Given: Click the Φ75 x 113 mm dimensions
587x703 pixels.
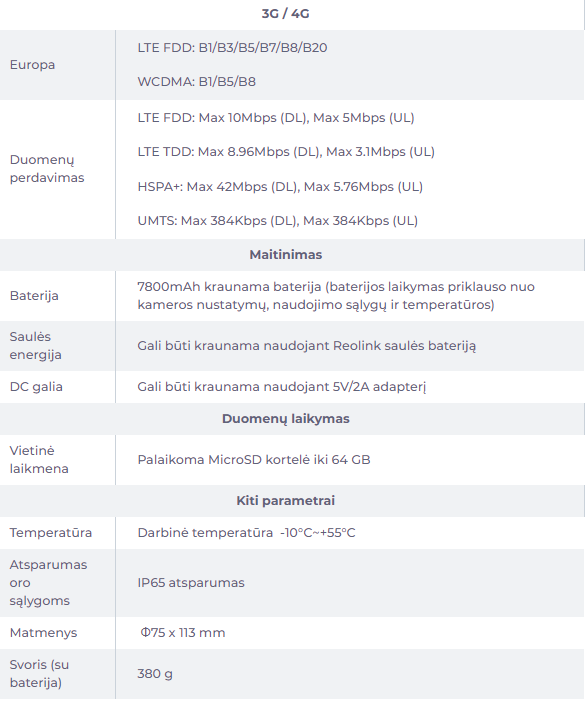Looking at the screenshot, I should tap(183, 633).
